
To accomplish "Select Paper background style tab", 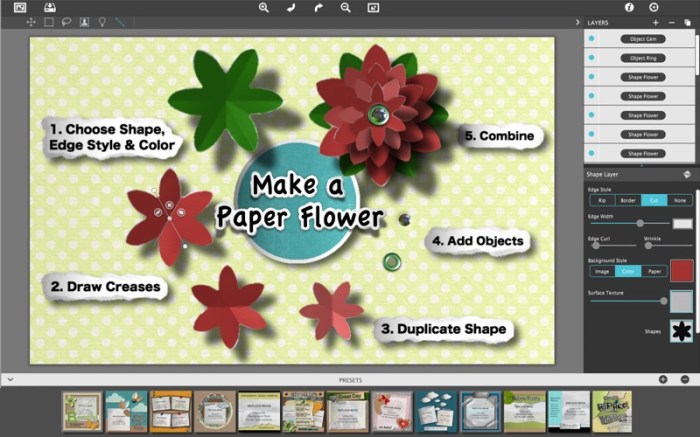I will [654, 270].
